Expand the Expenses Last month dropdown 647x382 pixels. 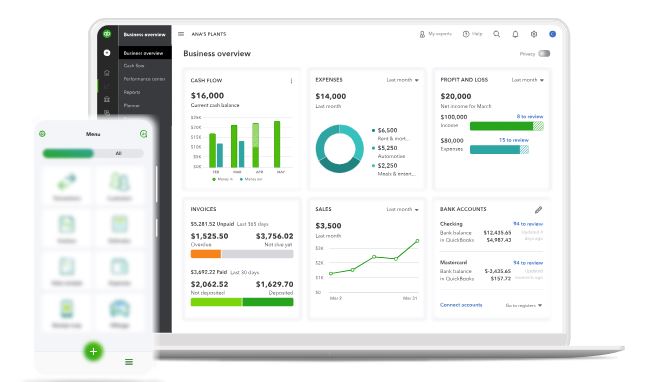click(403, 80)
